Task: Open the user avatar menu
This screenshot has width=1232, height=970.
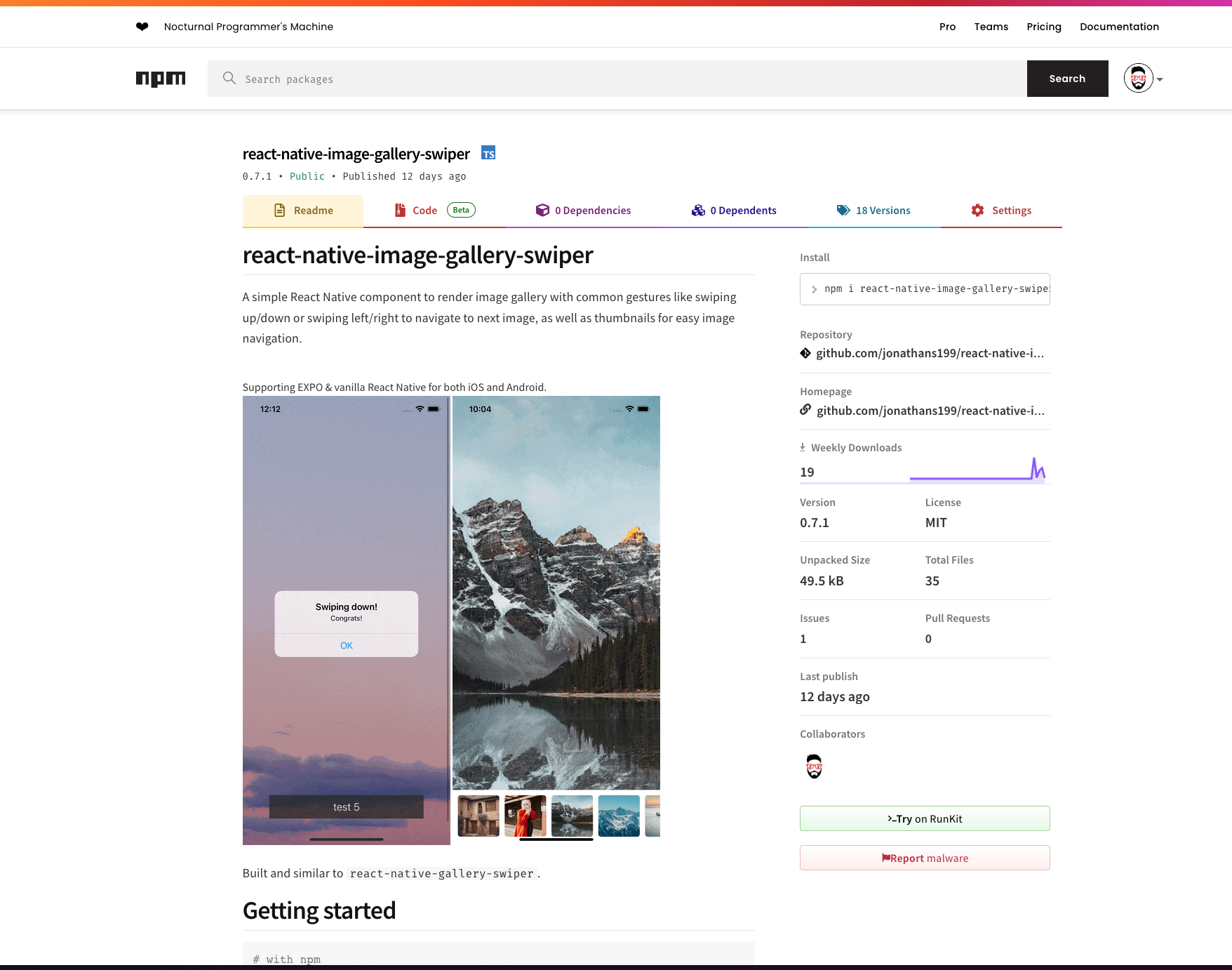Action: pyautogui.click(x=1138, y=78)
